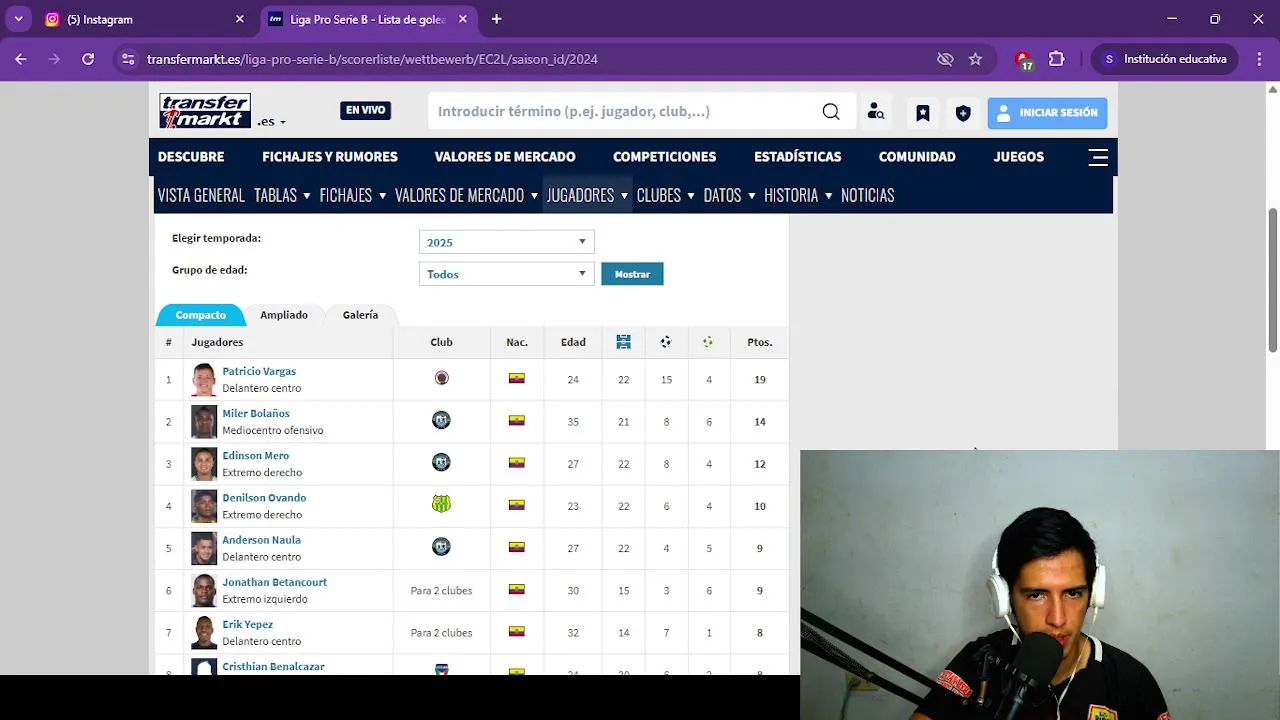This screenshot has height=720, width=1280.
Task: Click Anderson Naula club crest
Action: pyautogui.click(x=441, y=546)
